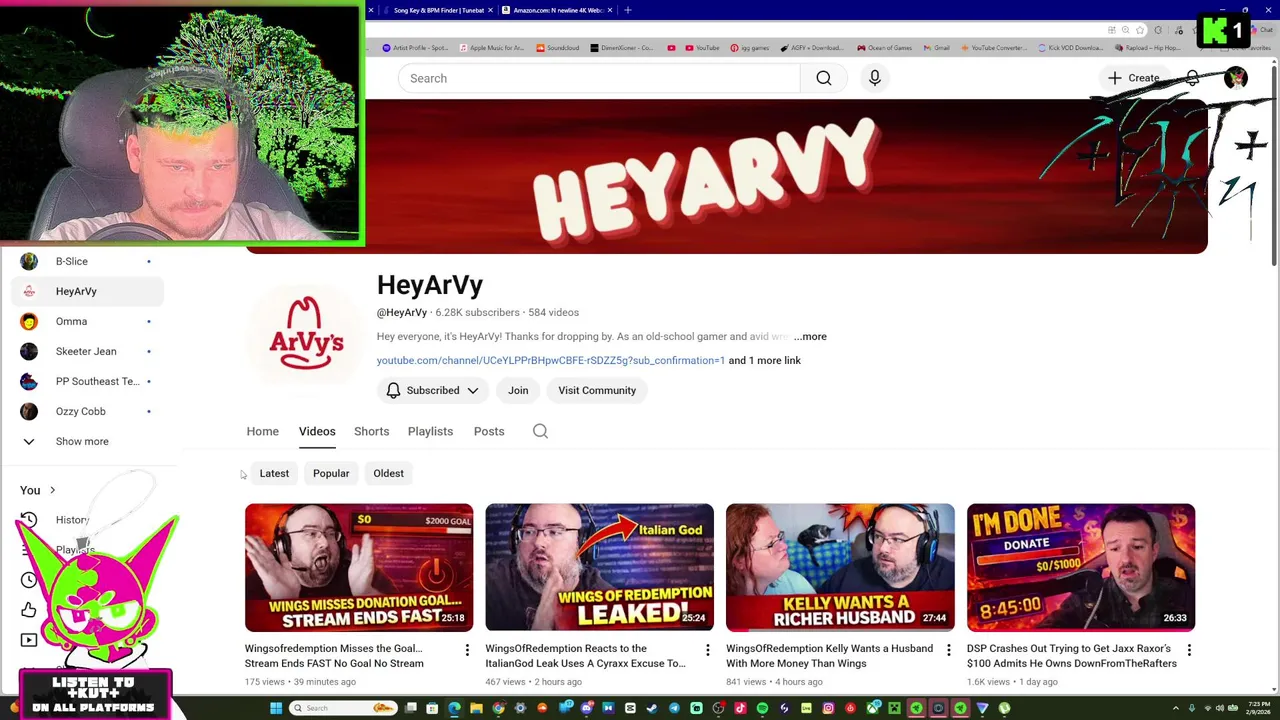Switch to Song Key & BPM Finder browser tab
This screenshot has width=1280, height=720.
pos(438,10)
